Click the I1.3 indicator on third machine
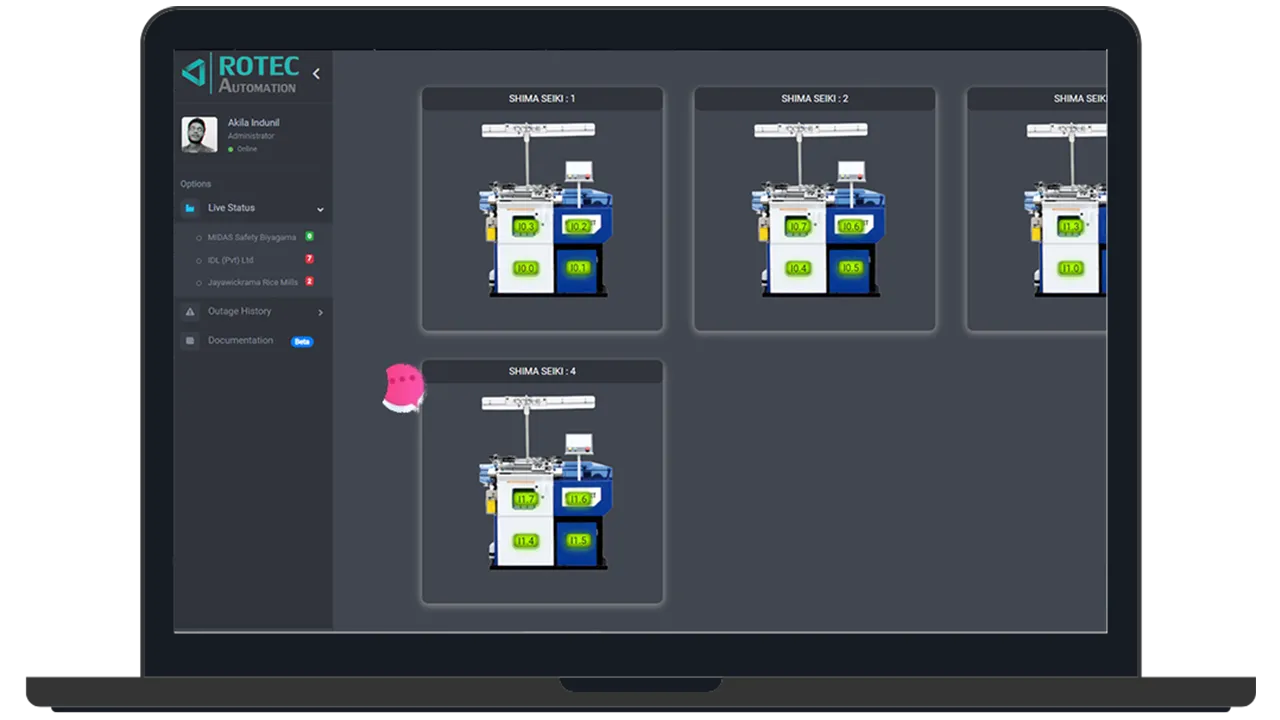The height and width of the screenshot is (720, 1280). [x=1070, y=227]
